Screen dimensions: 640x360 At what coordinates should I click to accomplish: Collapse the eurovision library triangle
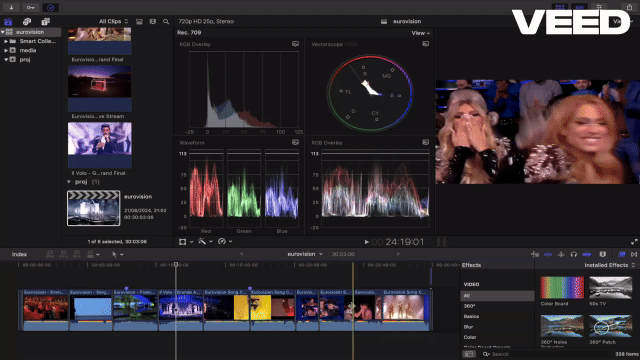pos(3,32)
